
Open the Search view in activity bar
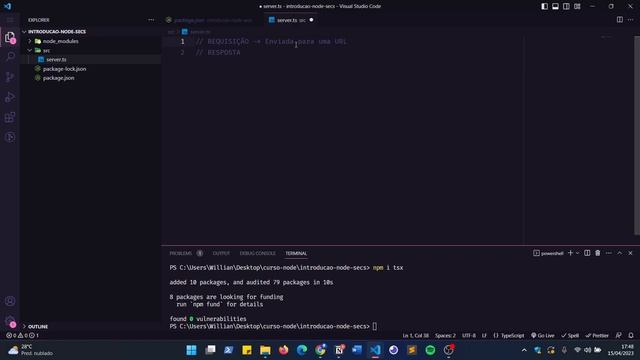[10, 56]
